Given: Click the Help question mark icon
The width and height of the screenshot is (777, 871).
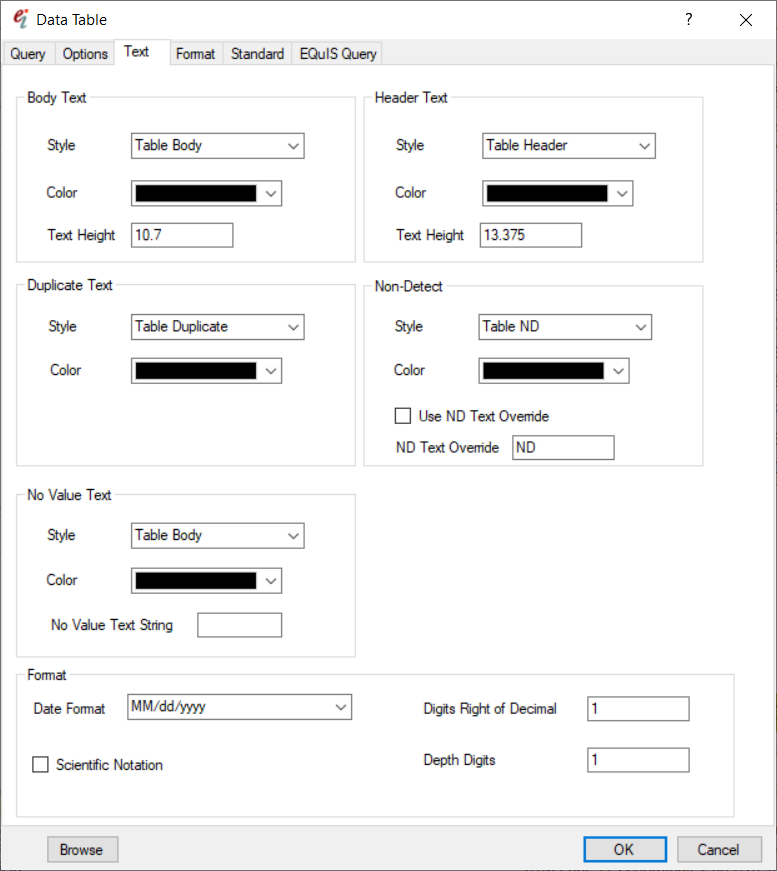Looking at the screenshot, I should (x=688, y=20).
